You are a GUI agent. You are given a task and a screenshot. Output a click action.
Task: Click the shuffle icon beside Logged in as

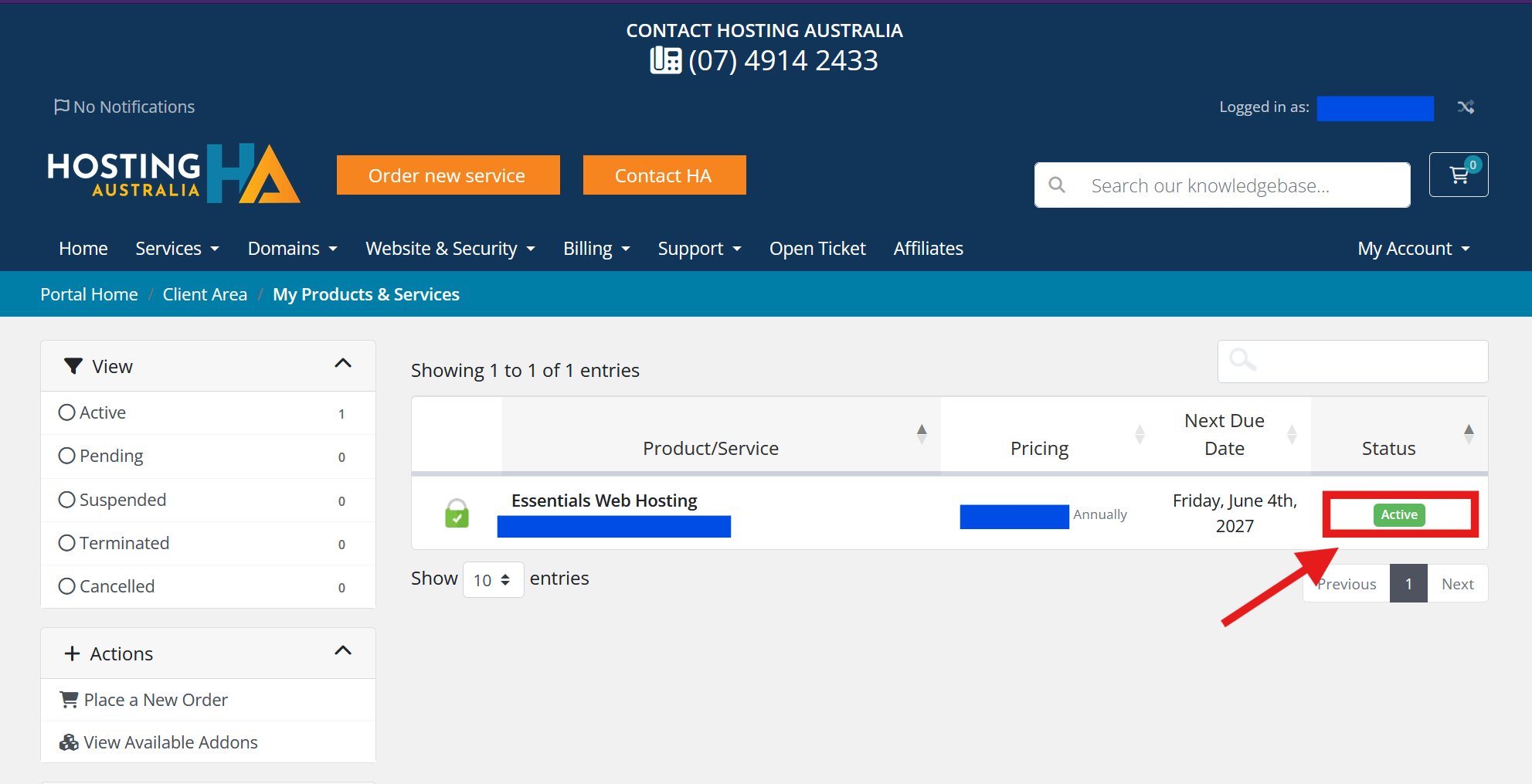1466,107
